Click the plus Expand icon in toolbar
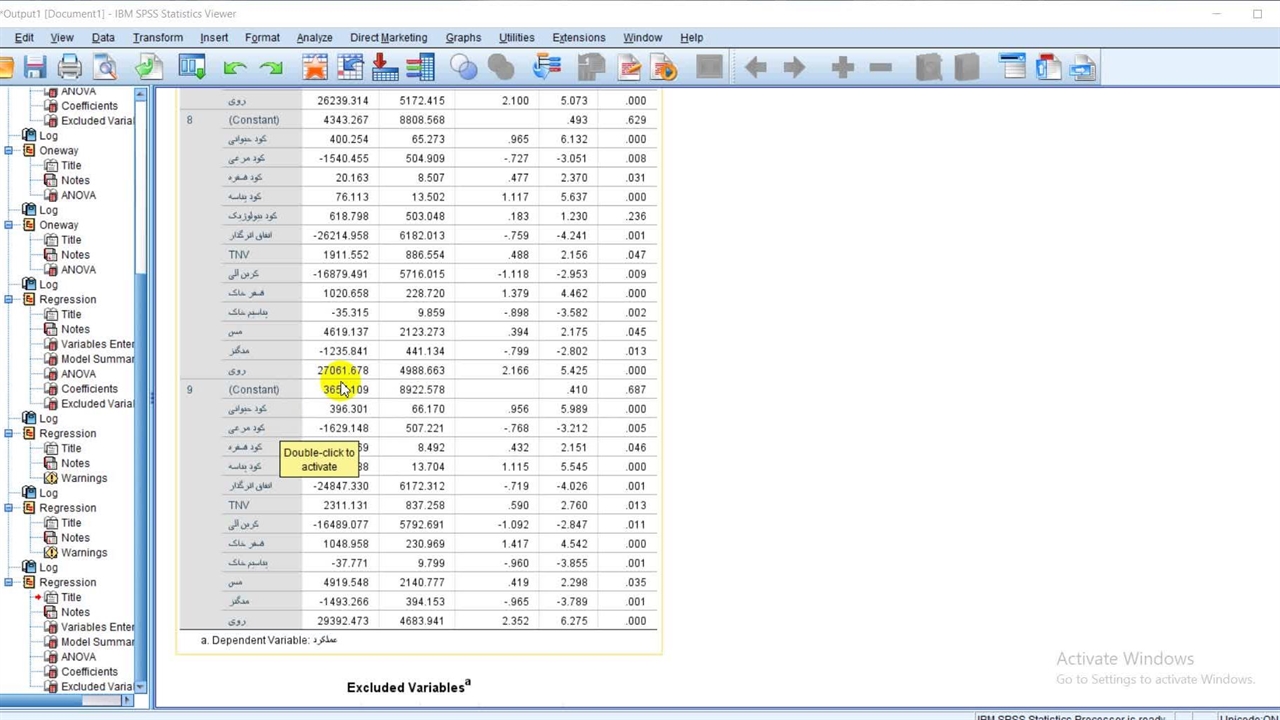This screenshot has width=1280, height=720. (x=842, y=68)
